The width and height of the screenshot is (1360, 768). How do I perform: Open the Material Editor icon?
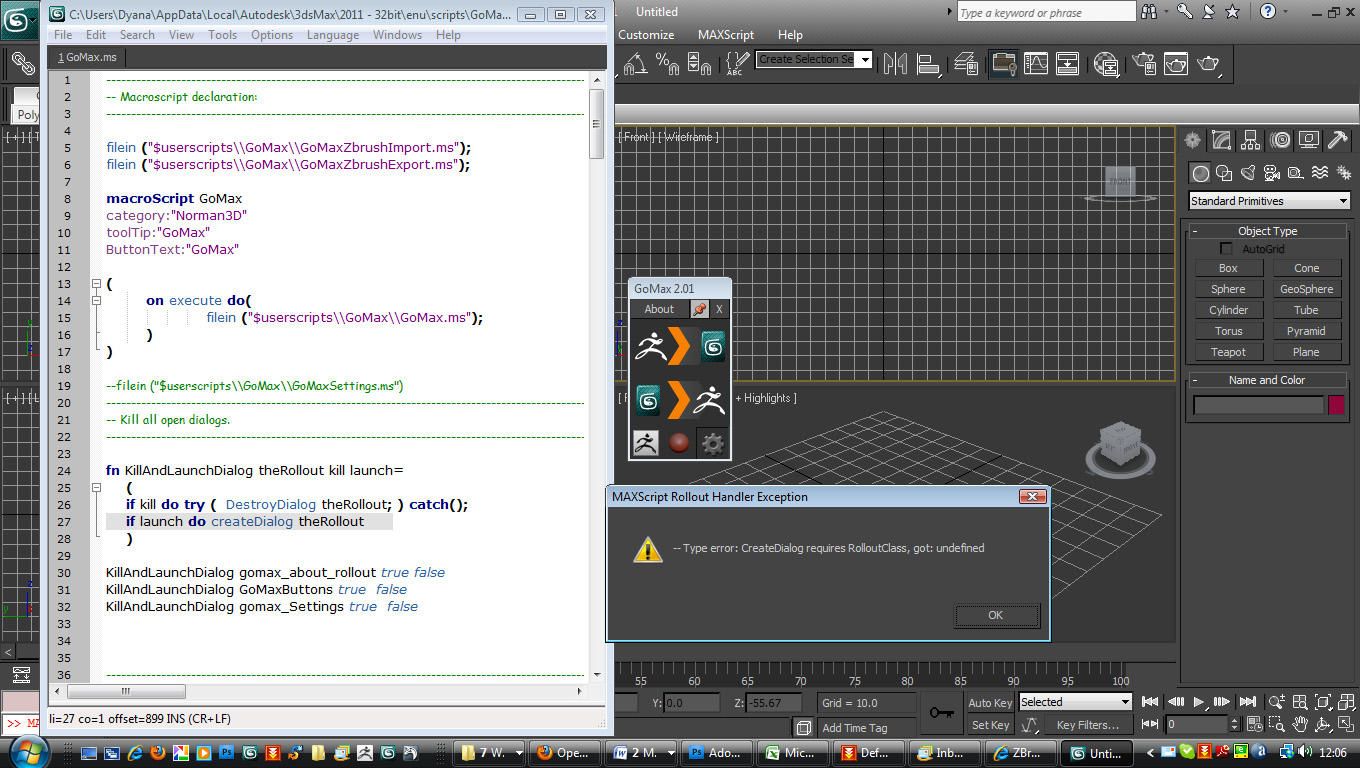(1106, 63)
